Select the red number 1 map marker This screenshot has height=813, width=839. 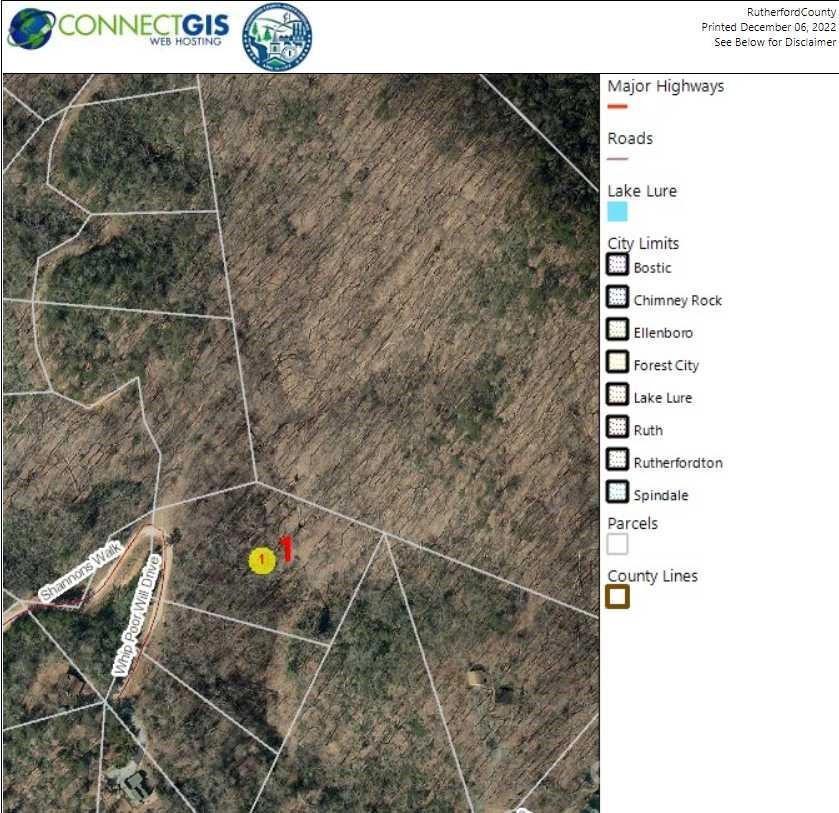pyautogui.click(x=284, y=548)
